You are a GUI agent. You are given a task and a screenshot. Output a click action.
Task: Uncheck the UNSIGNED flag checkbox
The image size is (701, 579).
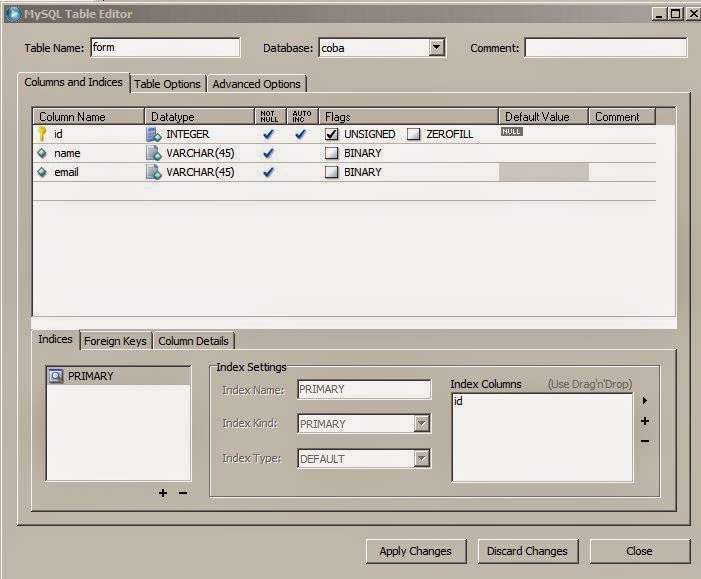coord(331,134)
